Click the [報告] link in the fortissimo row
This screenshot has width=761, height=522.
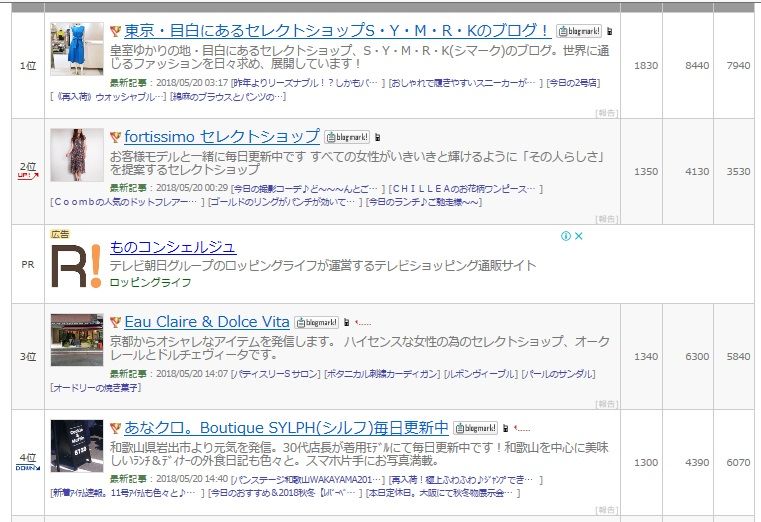[607, 219]
